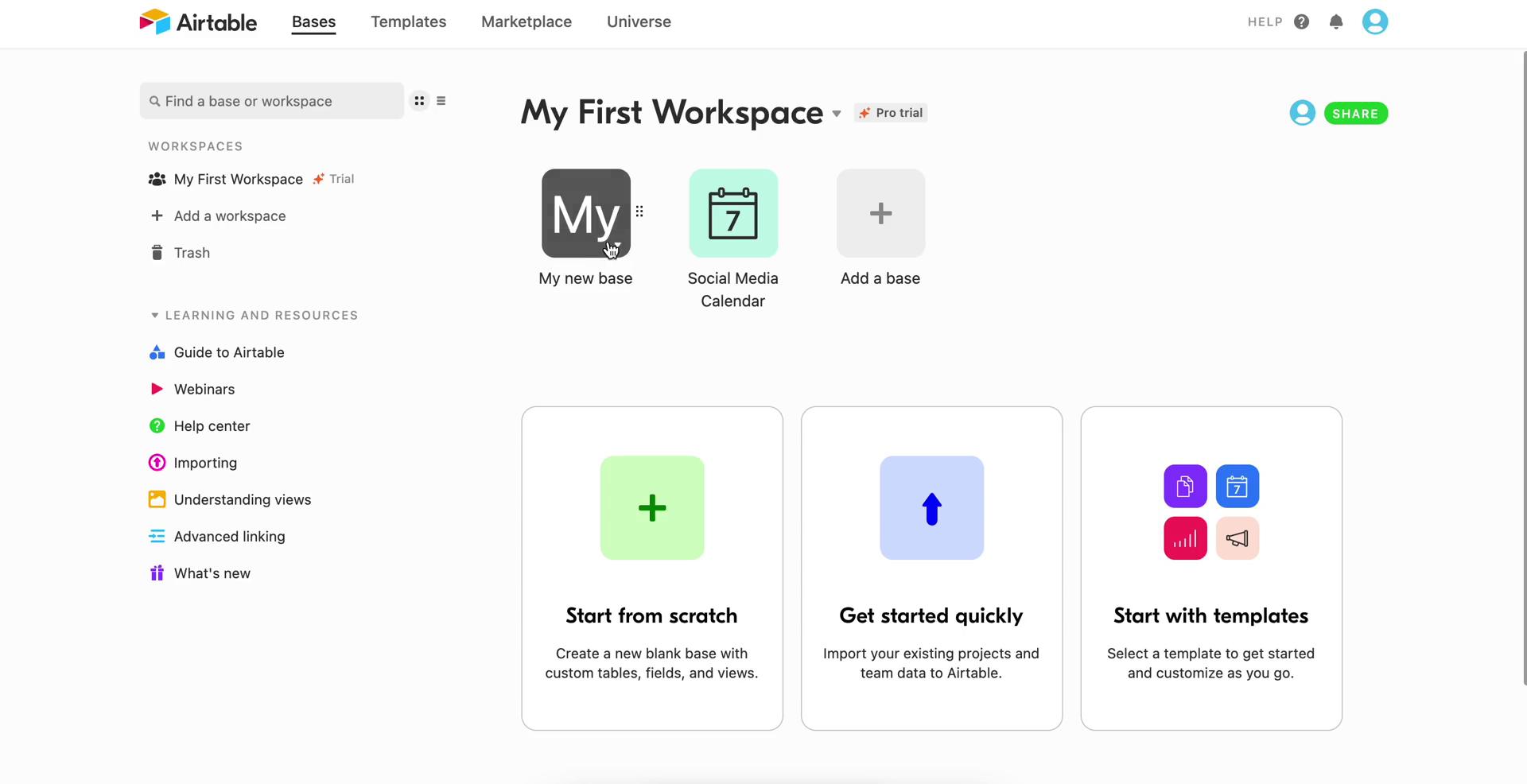Click the Trash icon in sidebar
1527x784 pixels.
click(157, 252)
